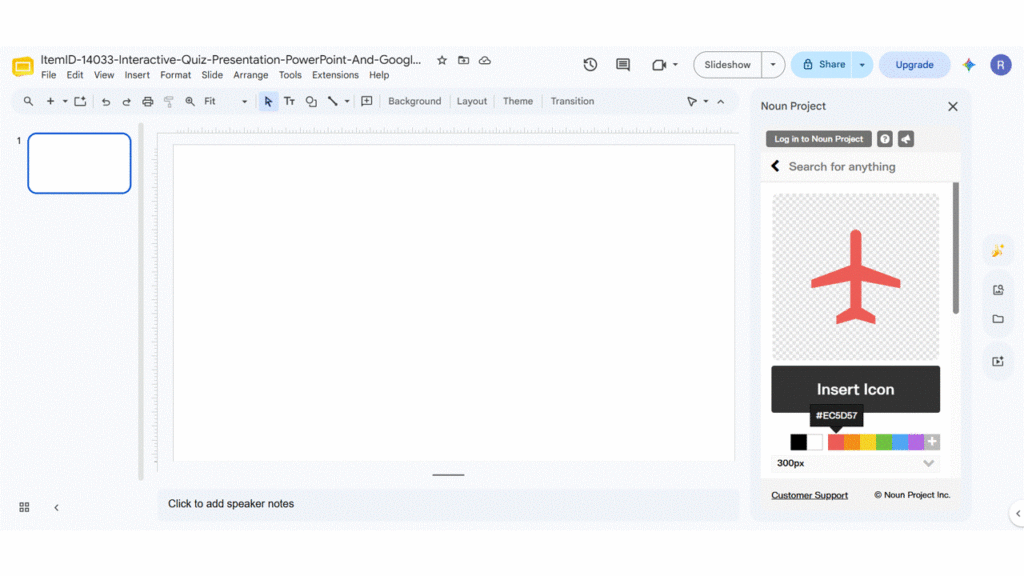This screenshot has height=576, width=1024.
Task: Open version history clock icon
Action: click(590, 65)
